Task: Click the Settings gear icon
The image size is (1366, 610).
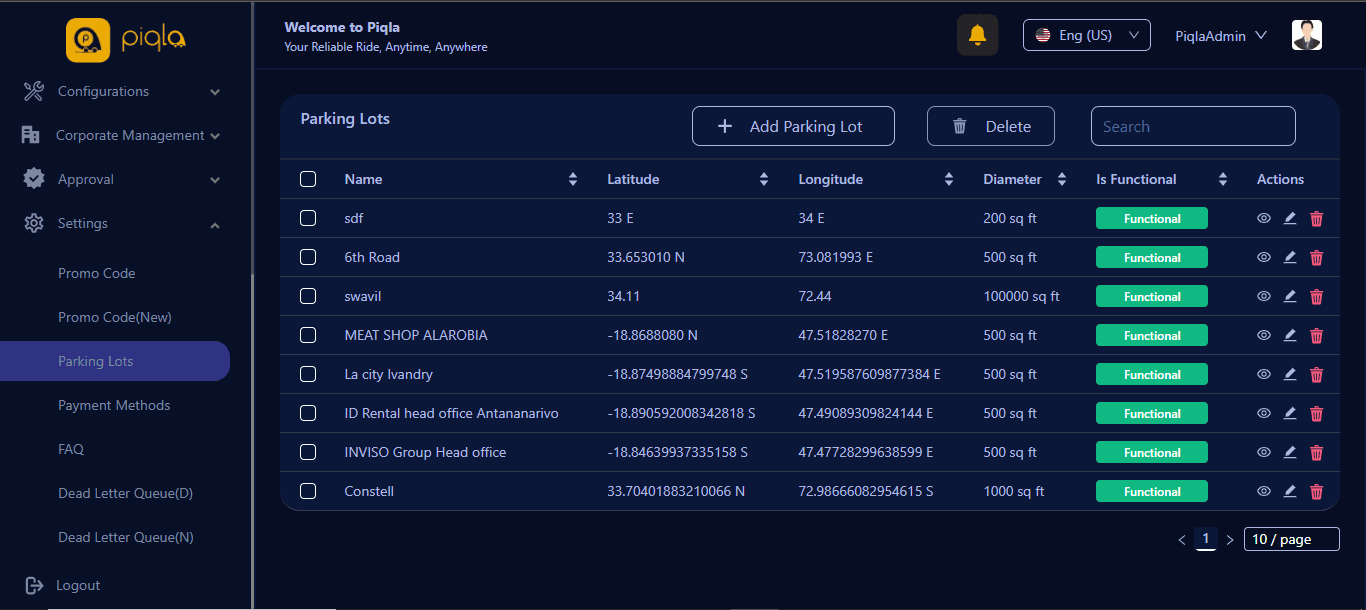Action: pyautogui.click(x=34, y=223)
